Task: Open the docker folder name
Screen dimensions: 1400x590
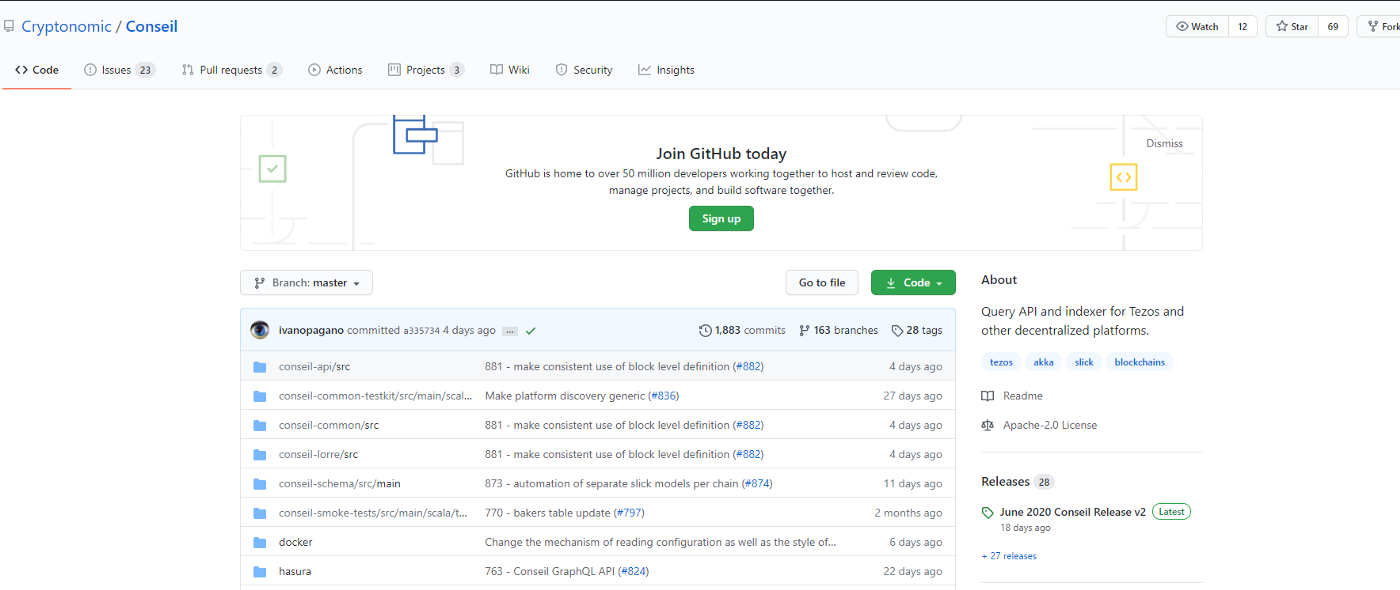Action: (295, 542)
